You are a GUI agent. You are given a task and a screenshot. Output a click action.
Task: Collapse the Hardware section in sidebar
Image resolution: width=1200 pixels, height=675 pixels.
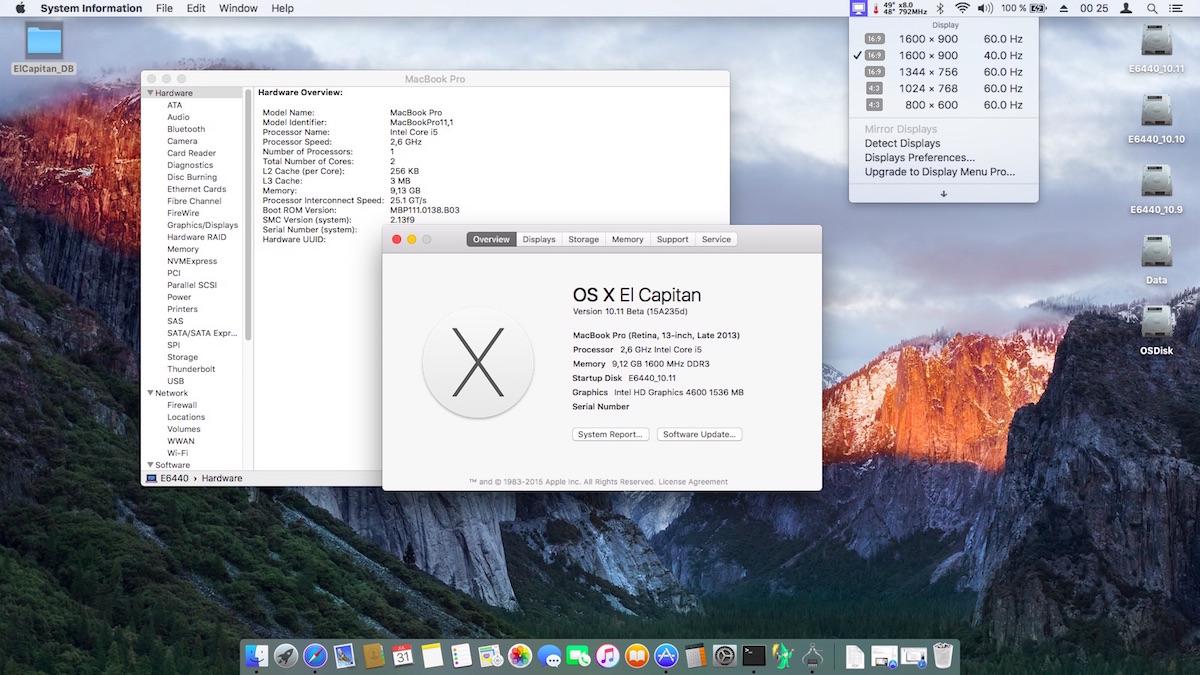[151, 93]
